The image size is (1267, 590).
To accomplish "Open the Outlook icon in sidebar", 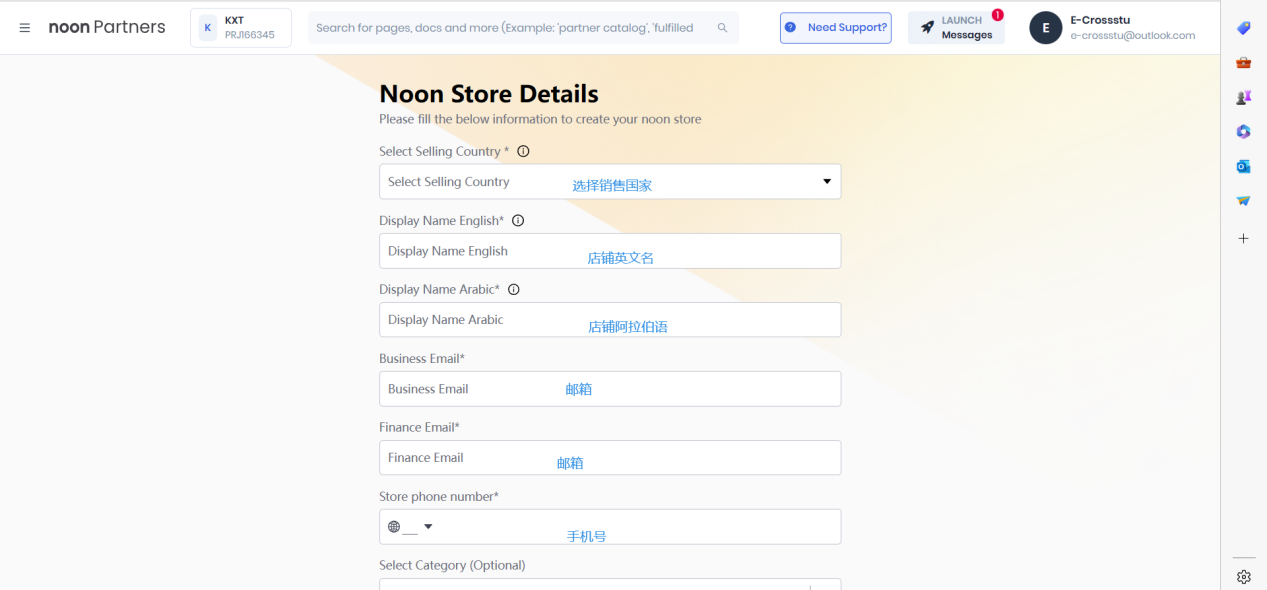I will (1243, 166).
